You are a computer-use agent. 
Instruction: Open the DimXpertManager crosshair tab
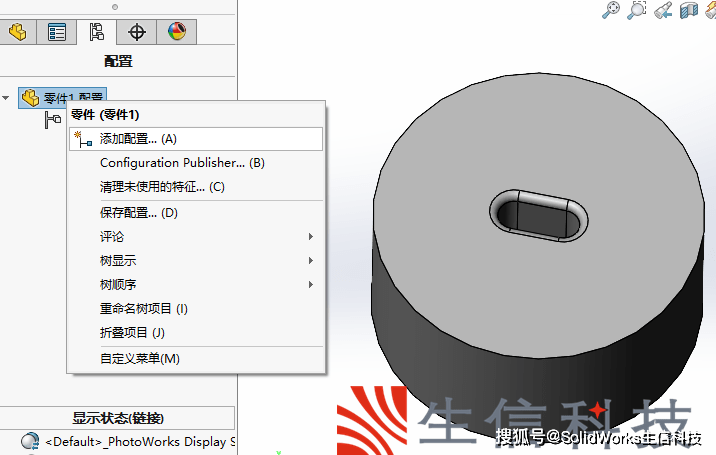click(x=137, y=32)
